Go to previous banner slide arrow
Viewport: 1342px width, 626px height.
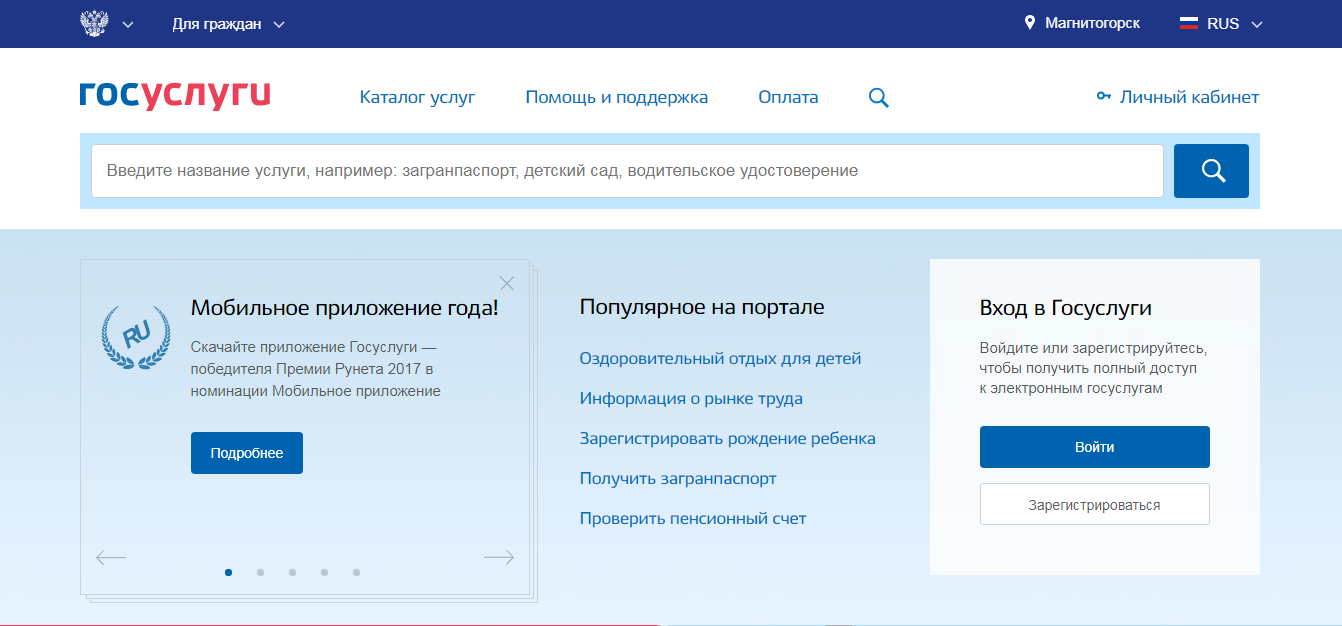click(x=111, y=558)
